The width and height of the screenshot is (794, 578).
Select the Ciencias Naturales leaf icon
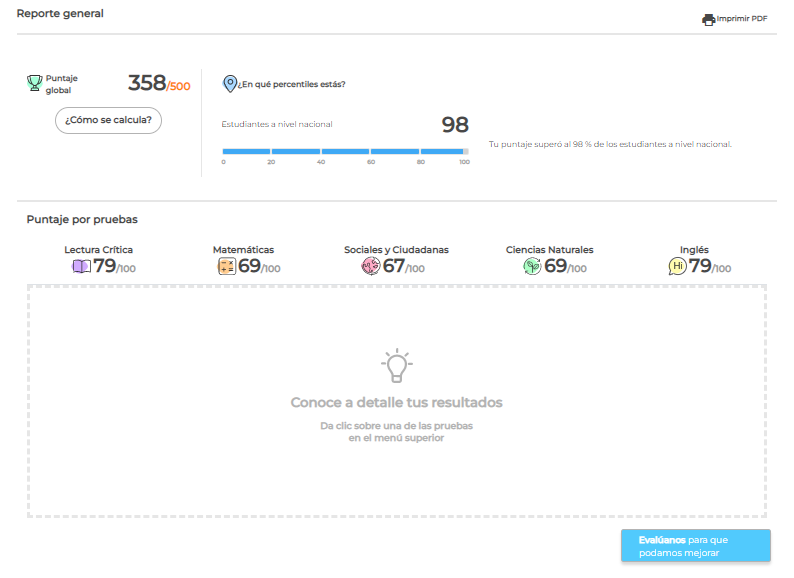[x=532, y=267]
